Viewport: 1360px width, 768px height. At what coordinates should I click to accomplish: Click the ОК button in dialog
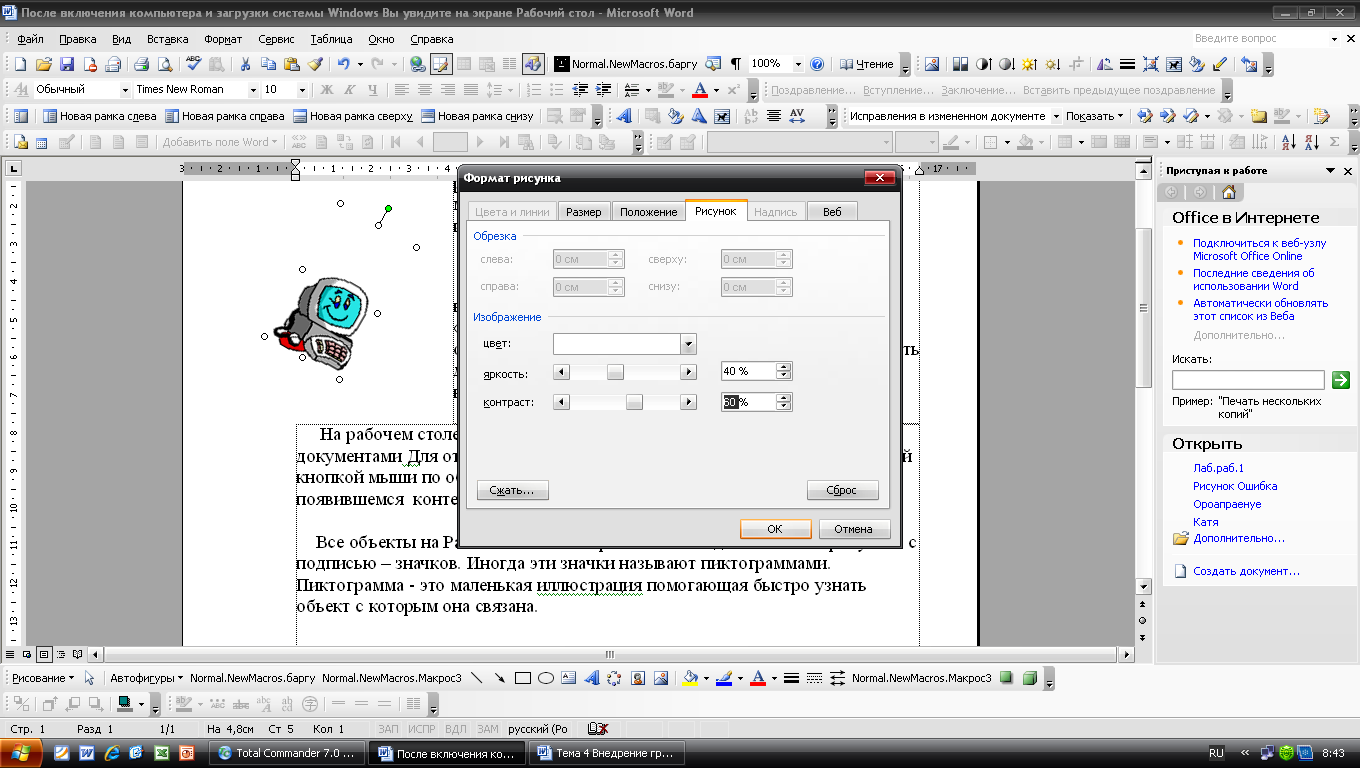(x=775, y=529)
